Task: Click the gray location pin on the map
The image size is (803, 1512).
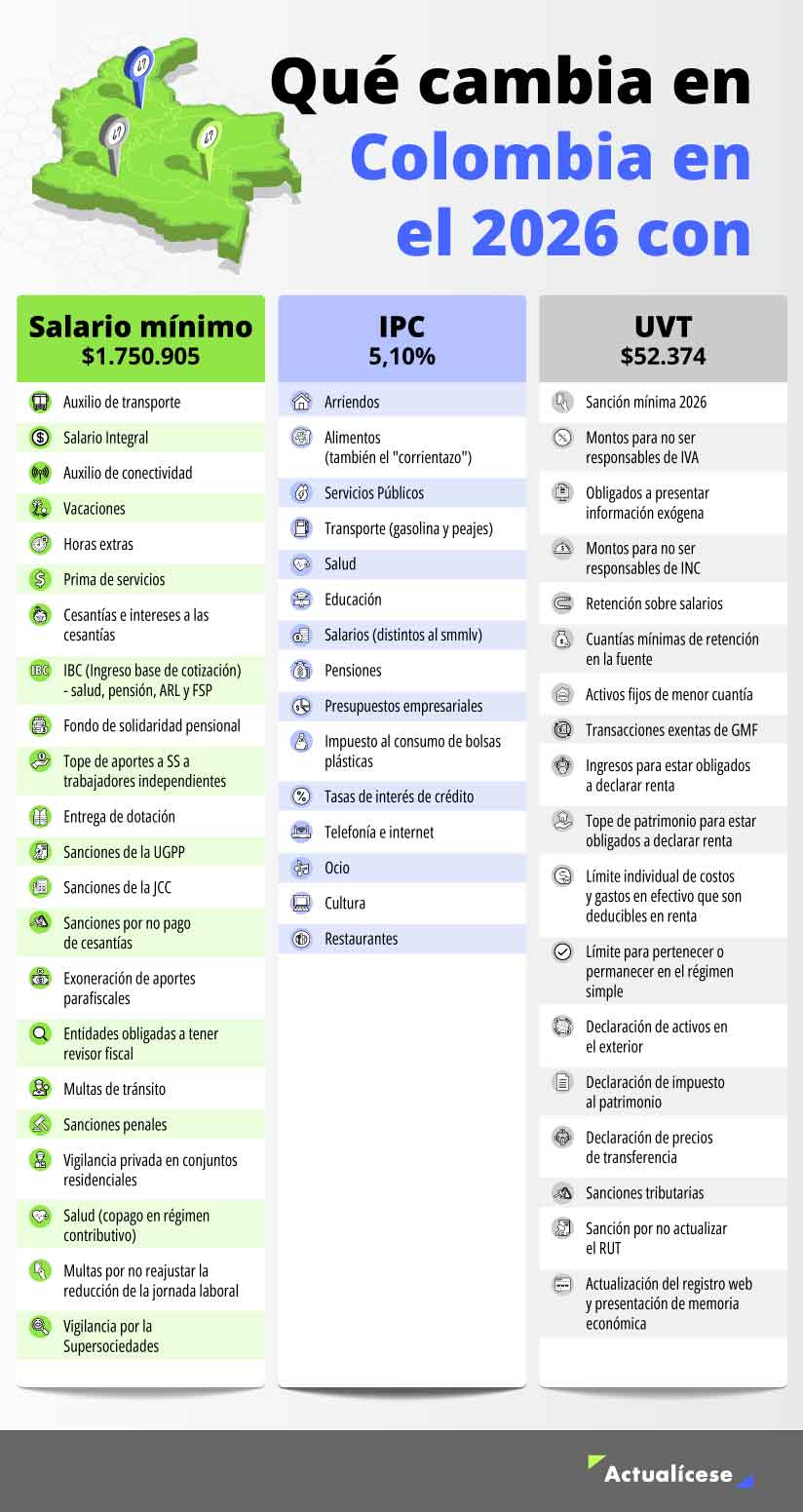Action: pos(115,139)
